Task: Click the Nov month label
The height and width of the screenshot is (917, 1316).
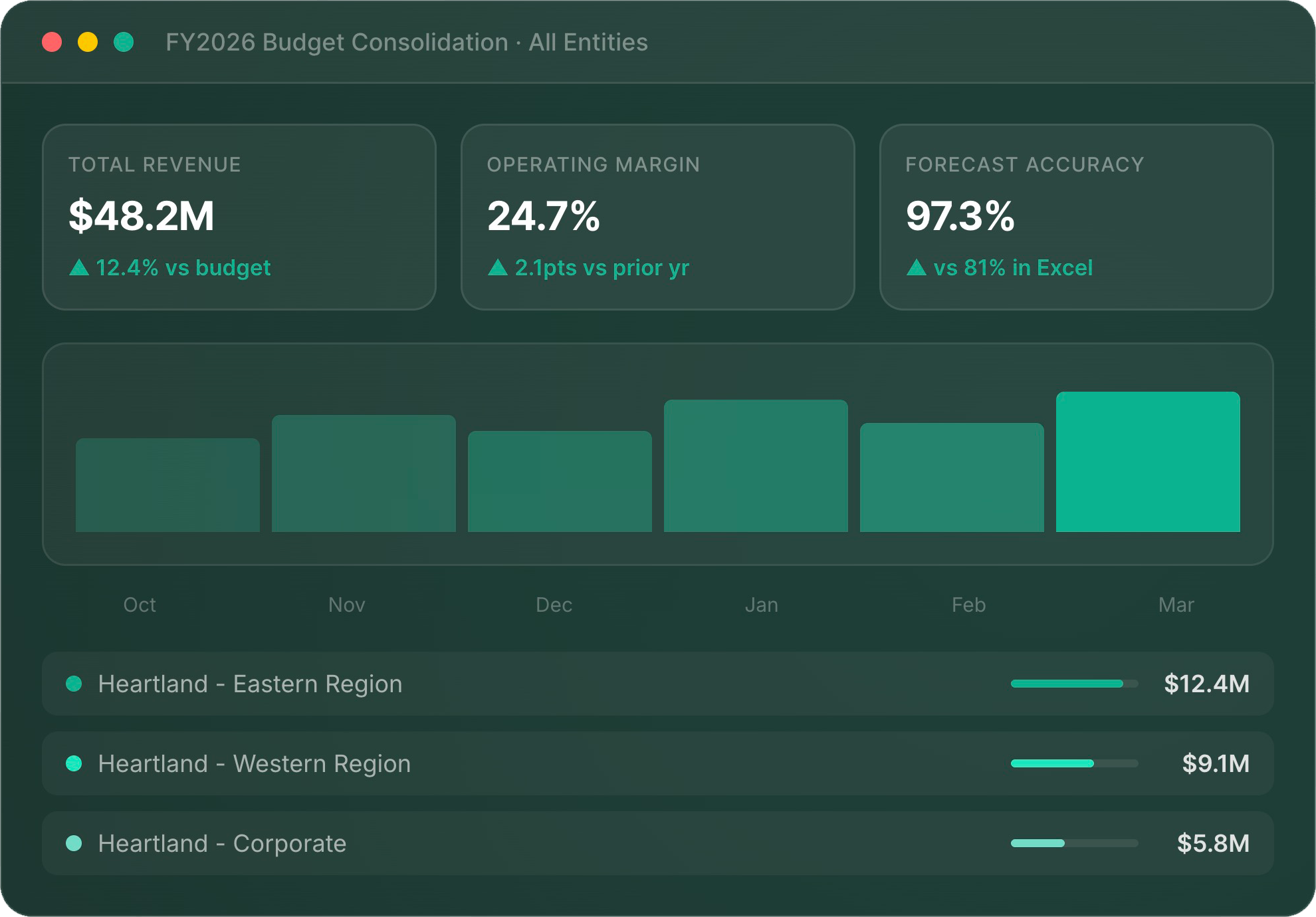Action: coord(346,604)
